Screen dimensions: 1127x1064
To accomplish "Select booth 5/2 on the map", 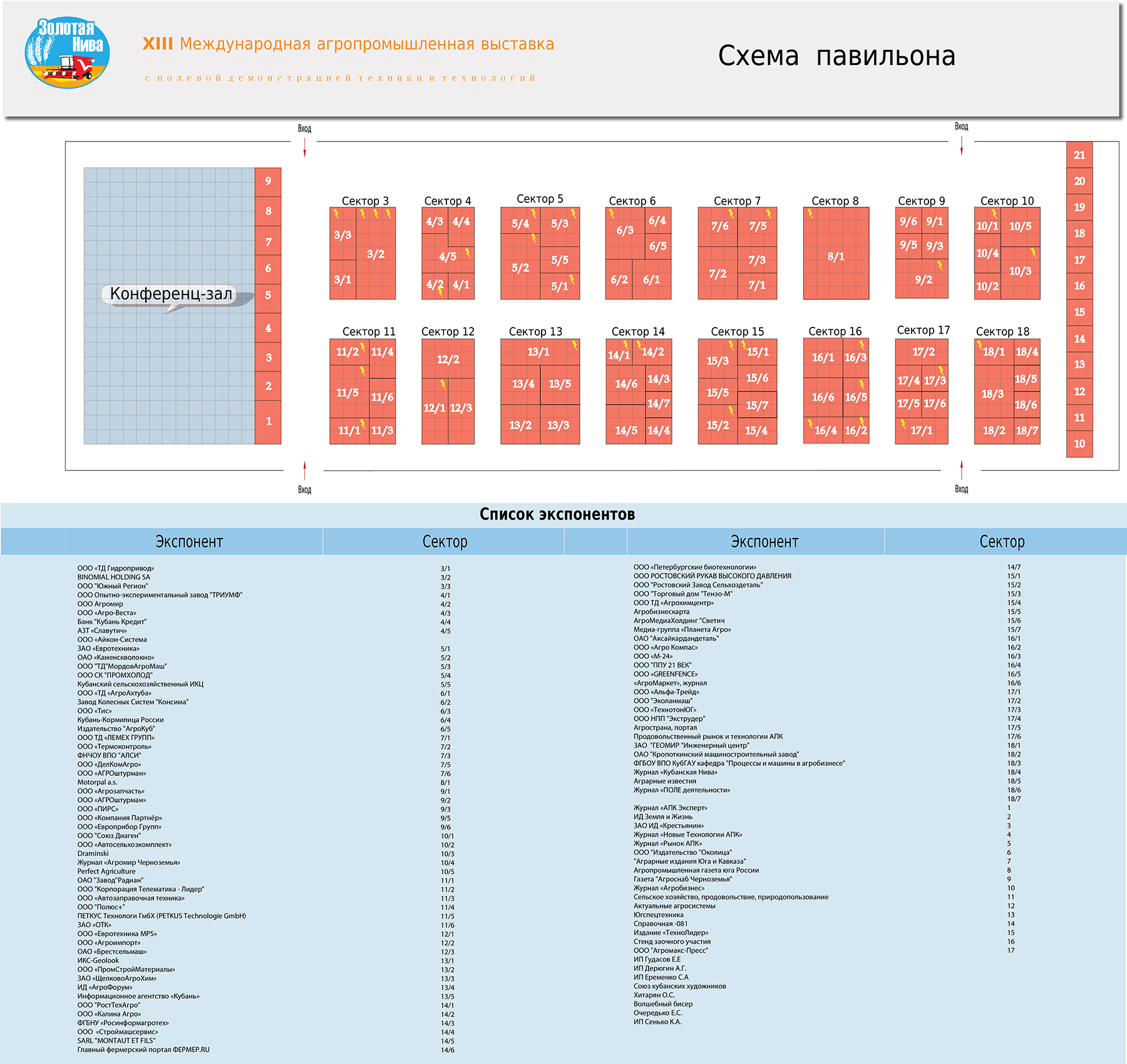I will 520,267.
